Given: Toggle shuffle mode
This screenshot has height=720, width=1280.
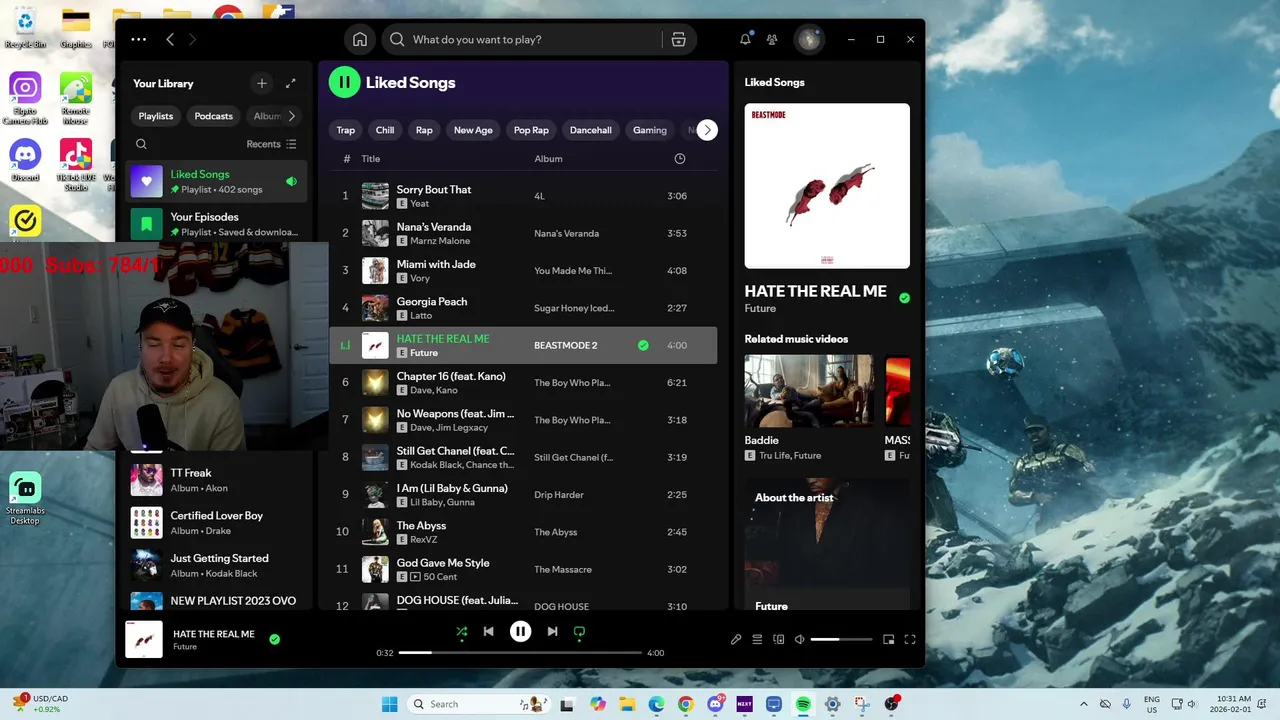Looking at the screenshot, I should 461,631.
